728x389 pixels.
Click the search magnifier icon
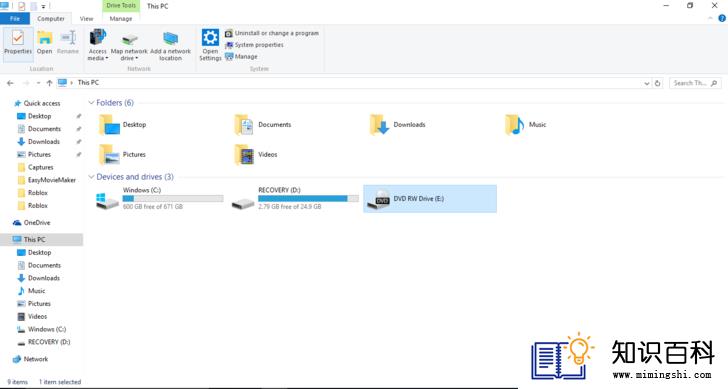[x=714, y=83]
